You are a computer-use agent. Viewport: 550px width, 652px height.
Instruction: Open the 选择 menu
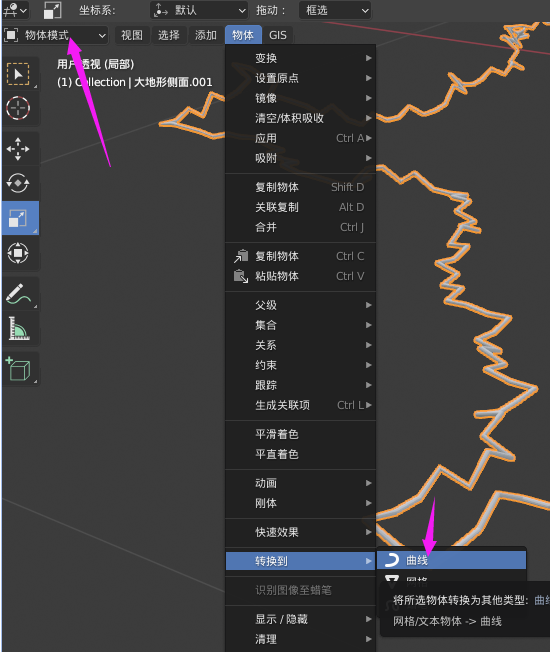click(x=168, y=35)
